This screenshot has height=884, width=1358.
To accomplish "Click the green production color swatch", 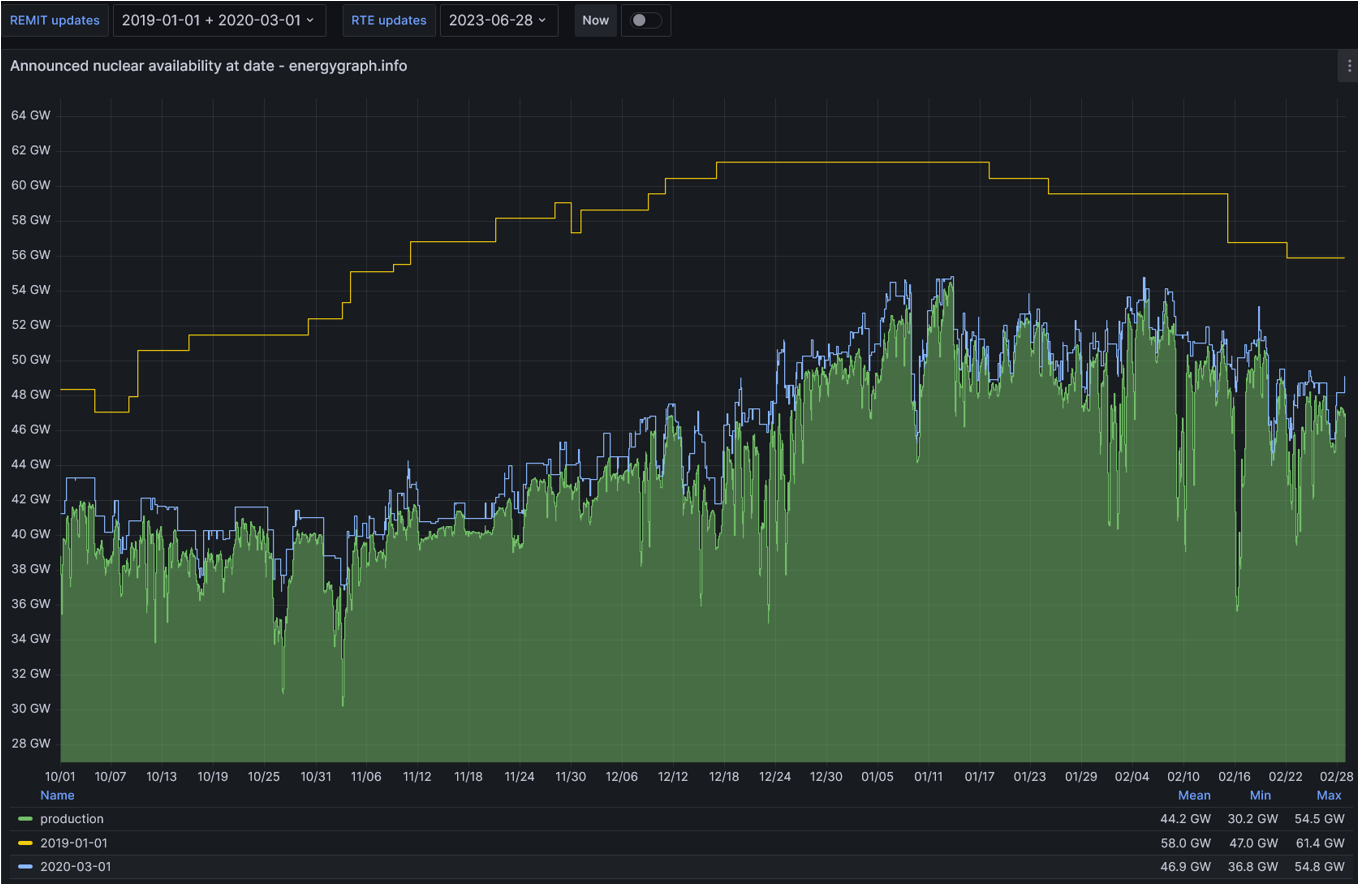I will [26, 819].
